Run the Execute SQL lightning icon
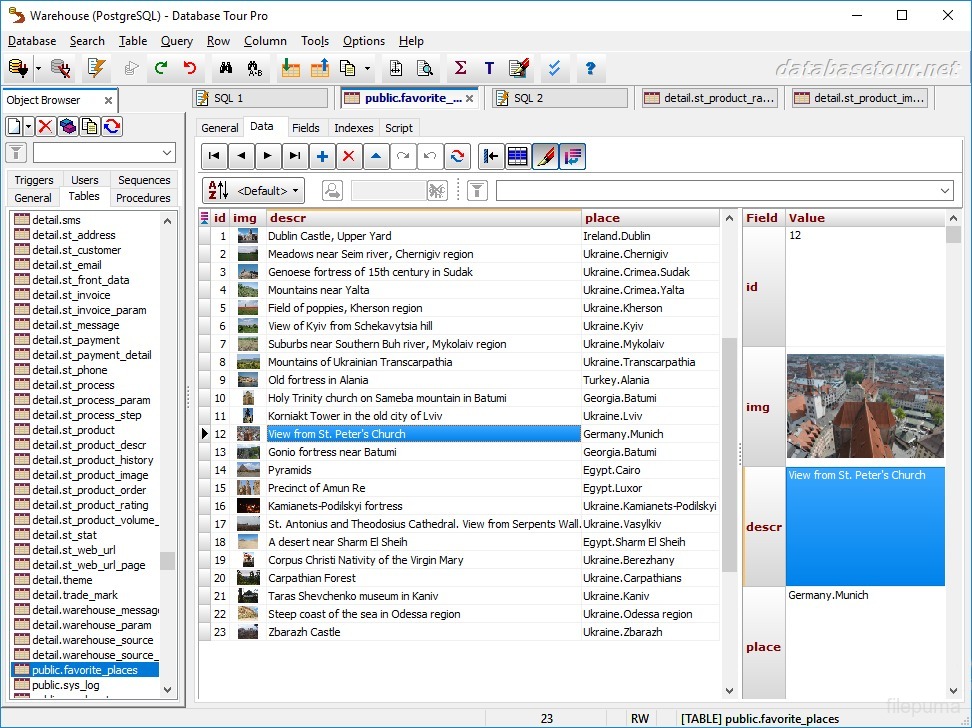The height and width of the screenshot is (728, 972). pos(96,68)
